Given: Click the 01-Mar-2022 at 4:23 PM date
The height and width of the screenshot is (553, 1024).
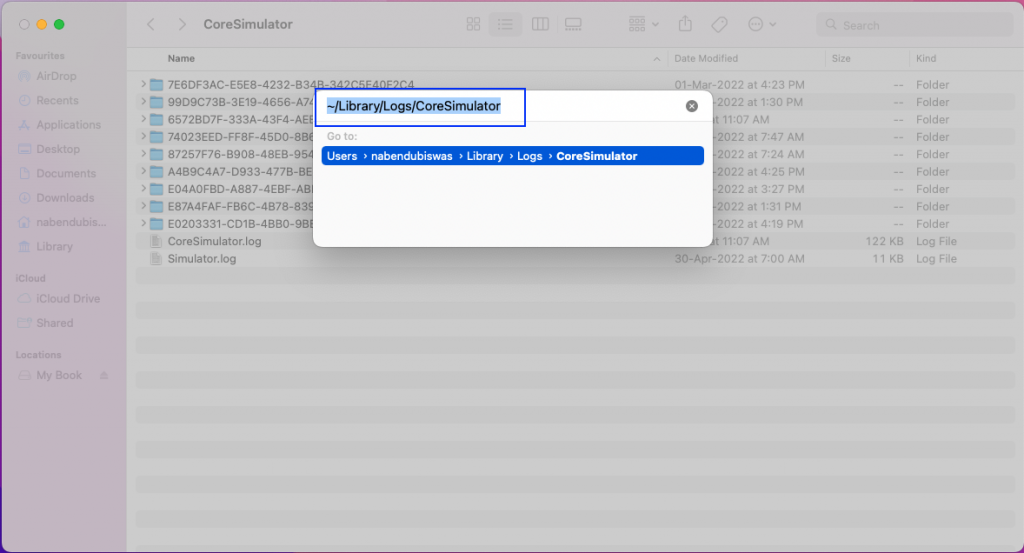Looking at the screenshot, I should (739, 85).
